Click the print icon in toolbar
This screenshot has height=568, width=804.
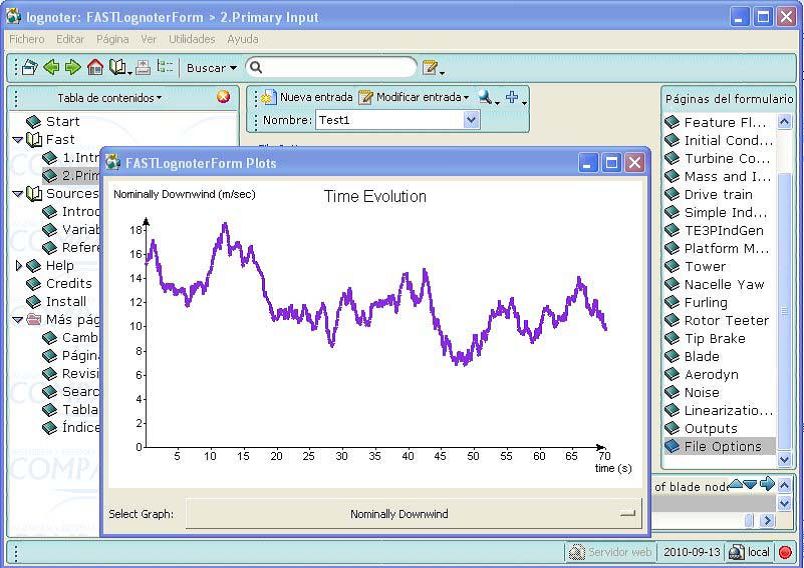[x=142, y=68]
